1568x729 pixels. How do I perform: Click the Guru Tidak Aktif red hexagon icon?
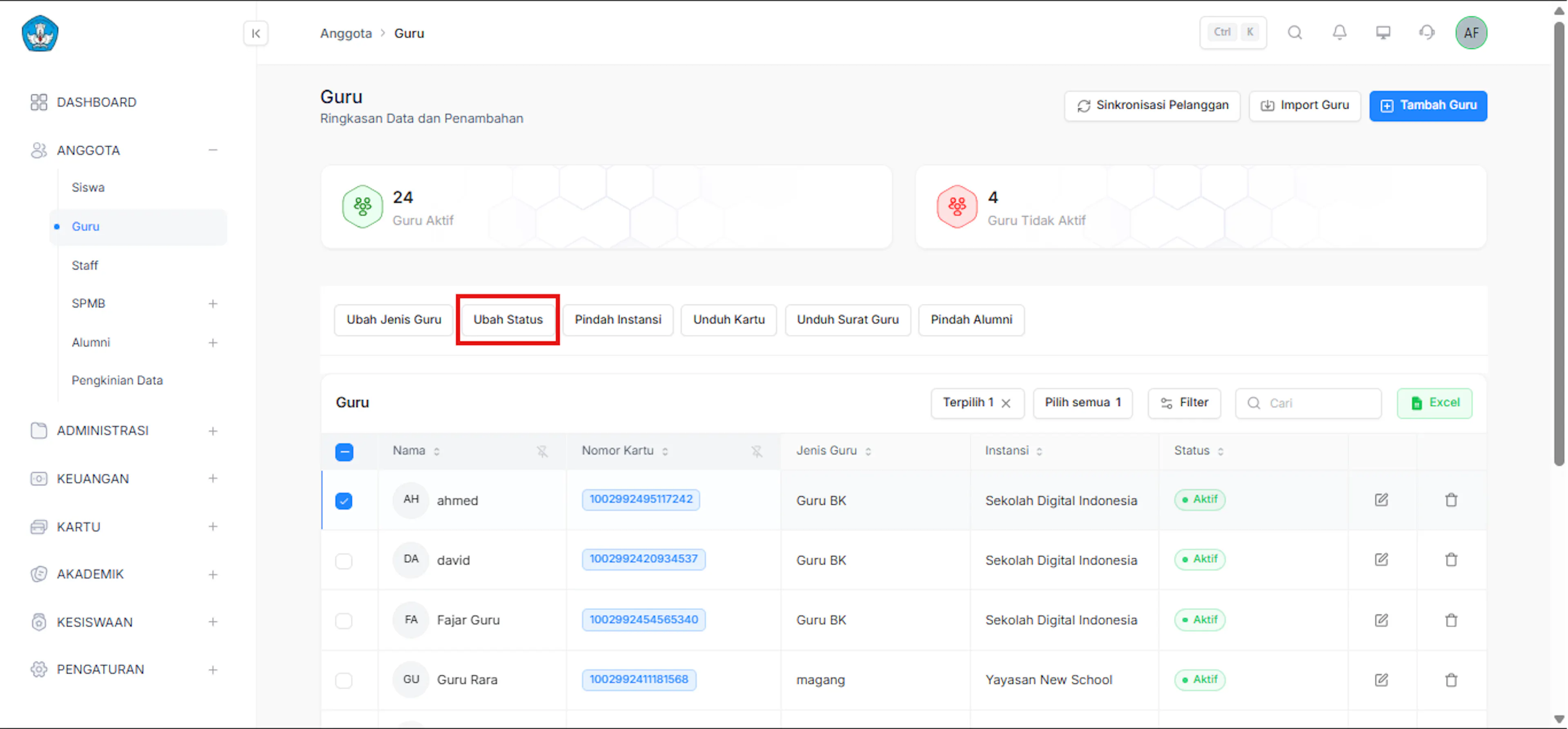[957, 207]
